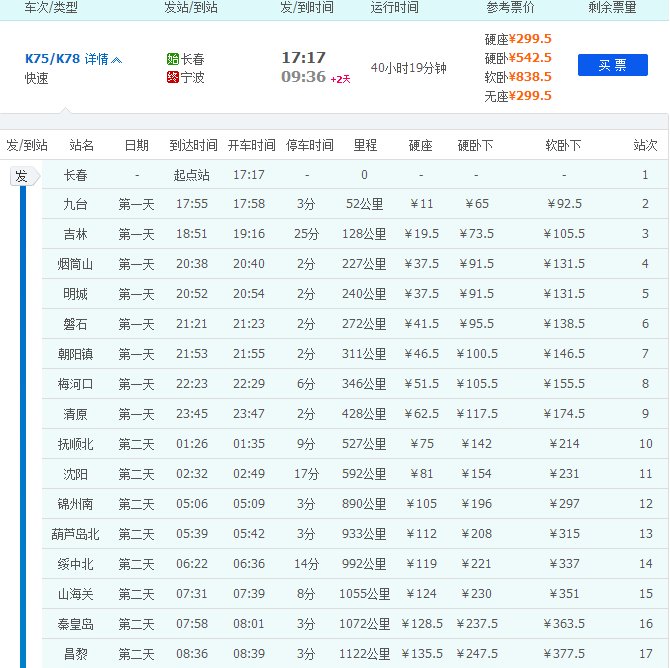Viewport: 670px width, 668px height.
Task: Click the 沈阳 station name
Action: (x=76, y=474)
